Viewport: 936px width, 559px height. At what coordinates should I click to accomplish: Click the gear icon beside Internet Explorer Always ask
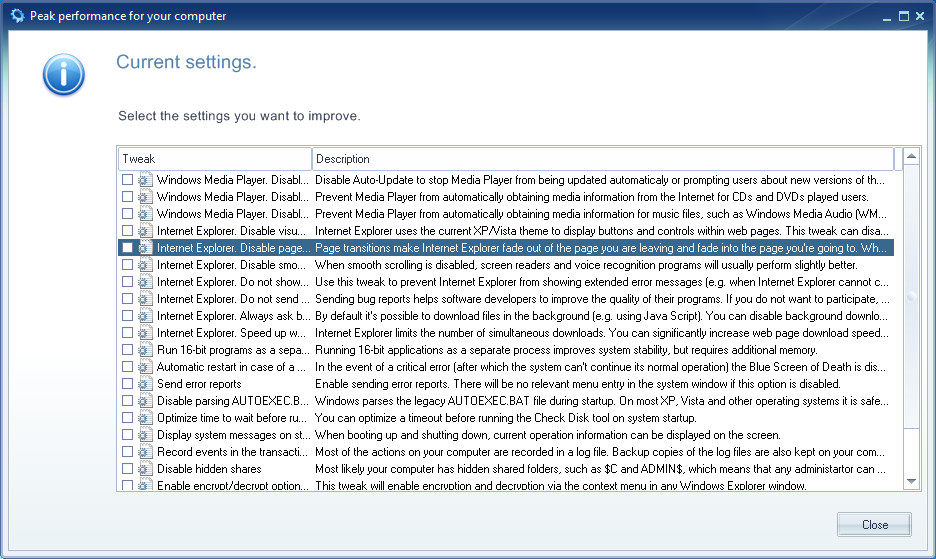[144, 316]
